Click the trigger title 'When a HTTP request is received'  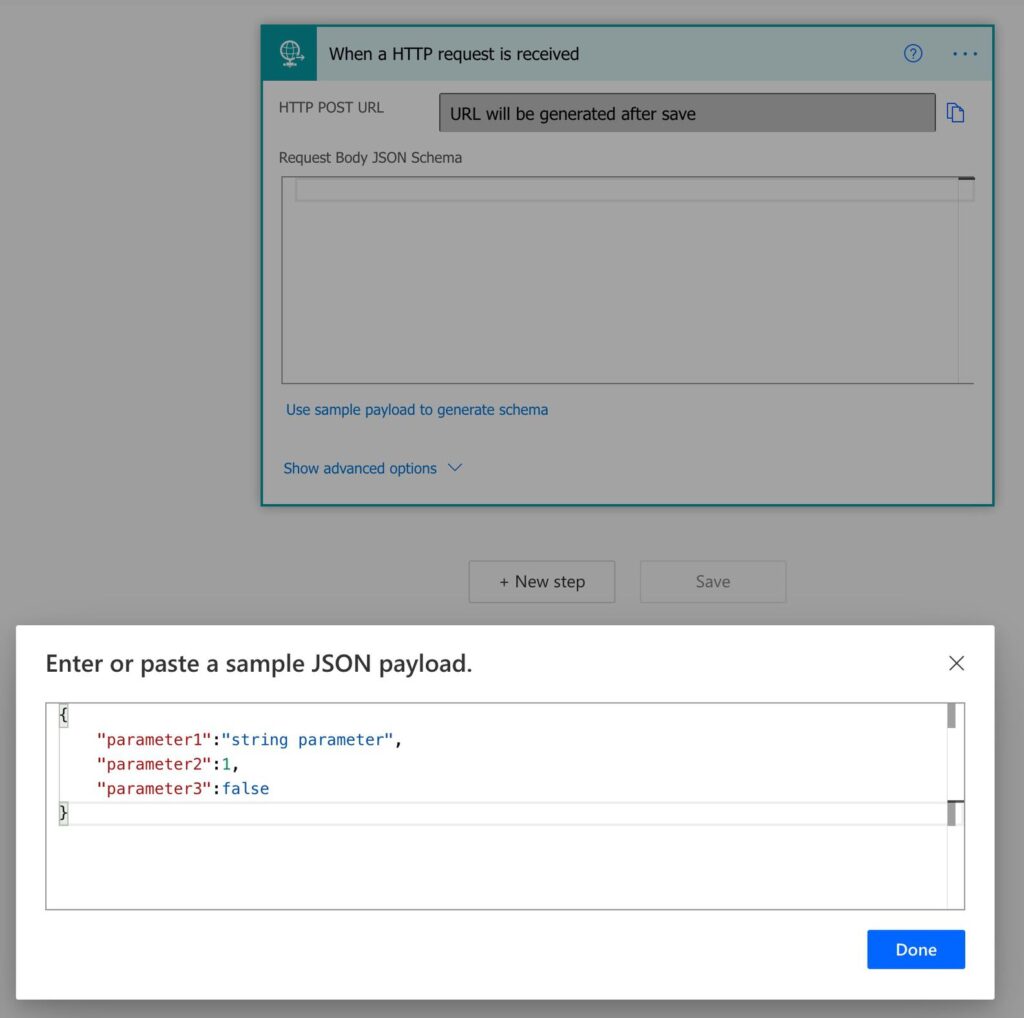click(x=454, y=54)
